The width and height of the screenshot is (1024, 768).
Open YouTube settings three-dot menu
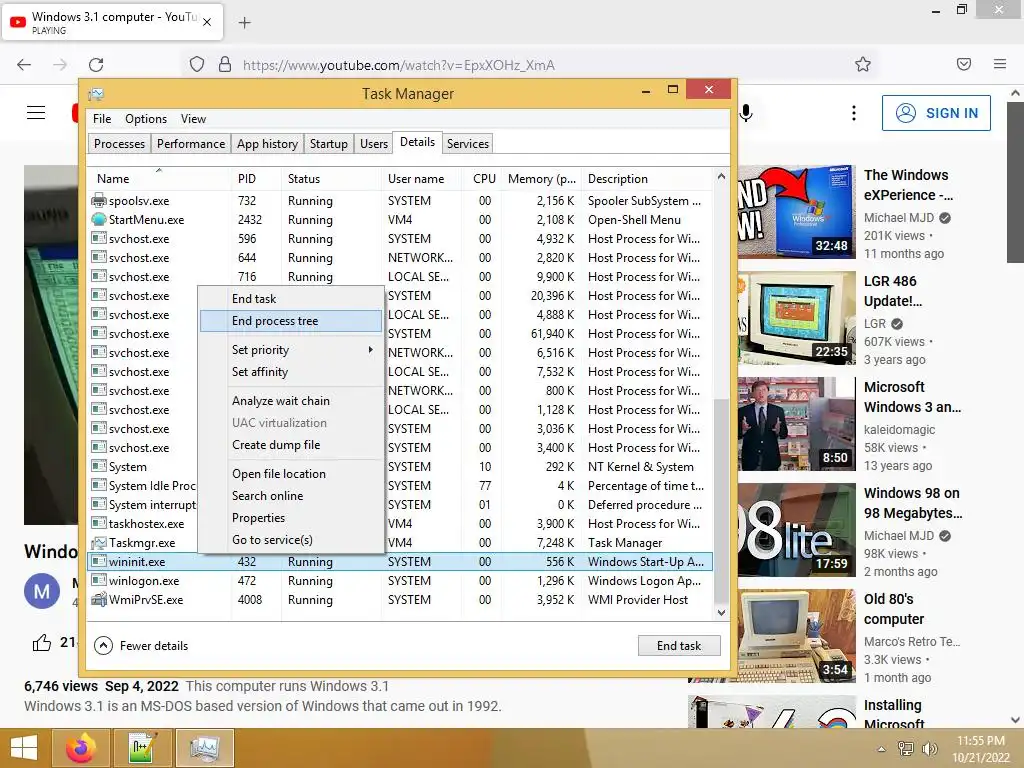coord(854,113)
